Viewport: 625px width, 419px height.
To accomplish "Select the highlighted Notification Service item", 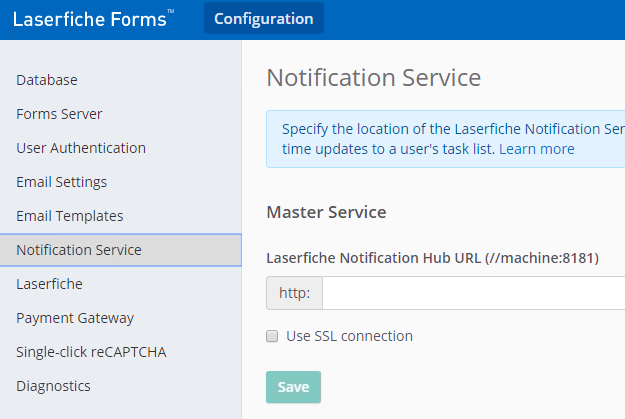I will point(79,250).
